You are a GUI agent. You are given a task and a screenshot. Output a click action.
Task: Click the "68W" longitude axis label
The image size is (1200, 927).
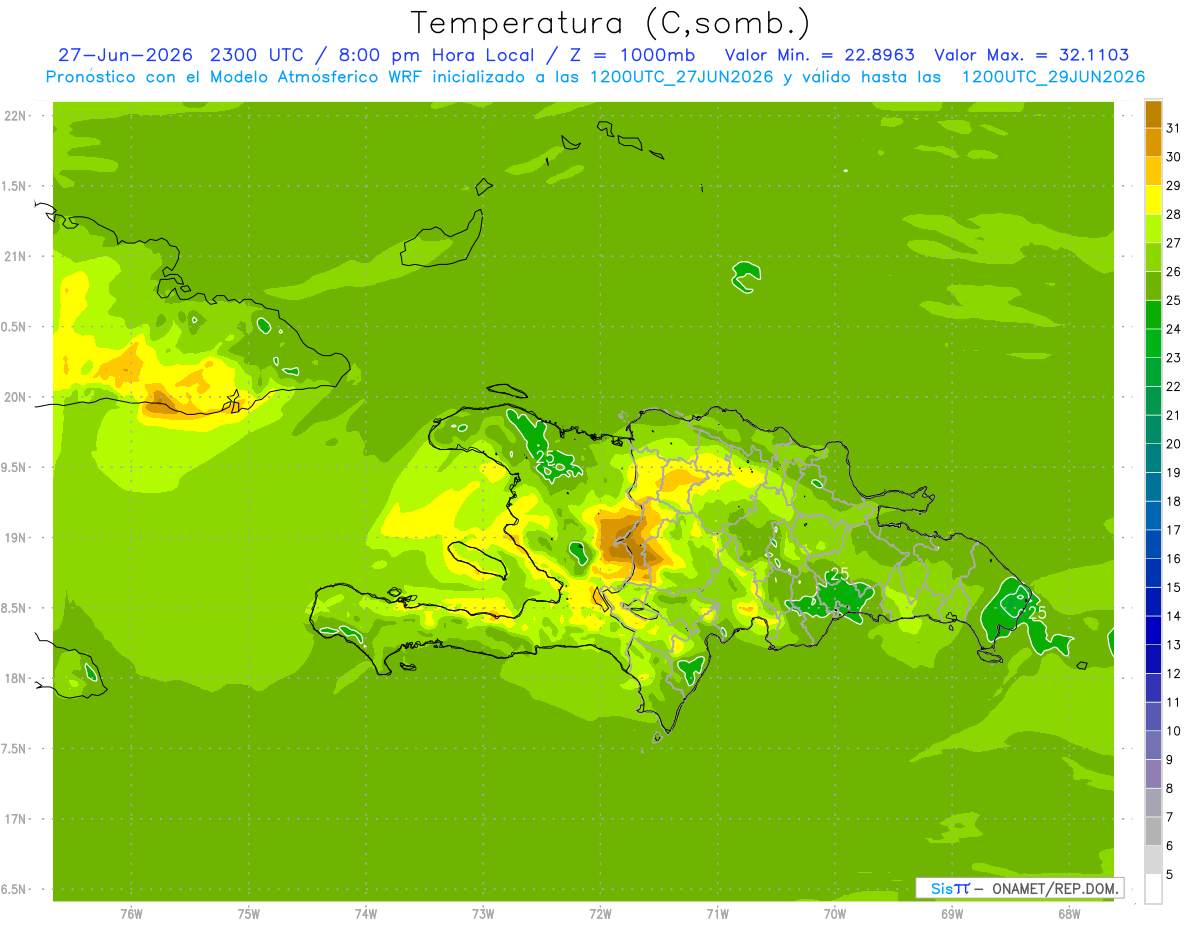[x=1069, y=913]
